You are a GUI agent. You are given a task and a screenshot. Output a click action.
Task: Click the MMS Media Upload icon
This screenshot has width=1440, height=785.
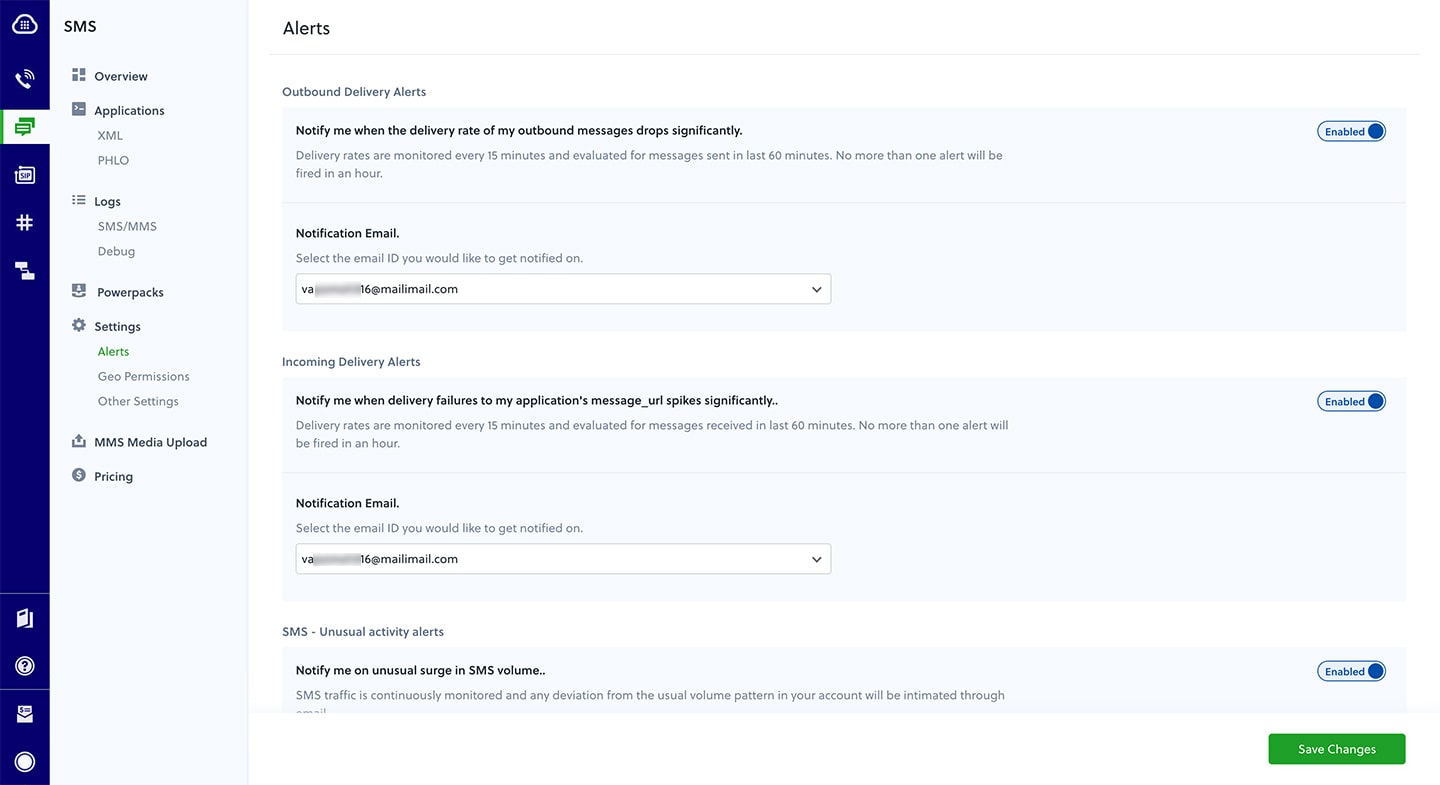point(79,441)
